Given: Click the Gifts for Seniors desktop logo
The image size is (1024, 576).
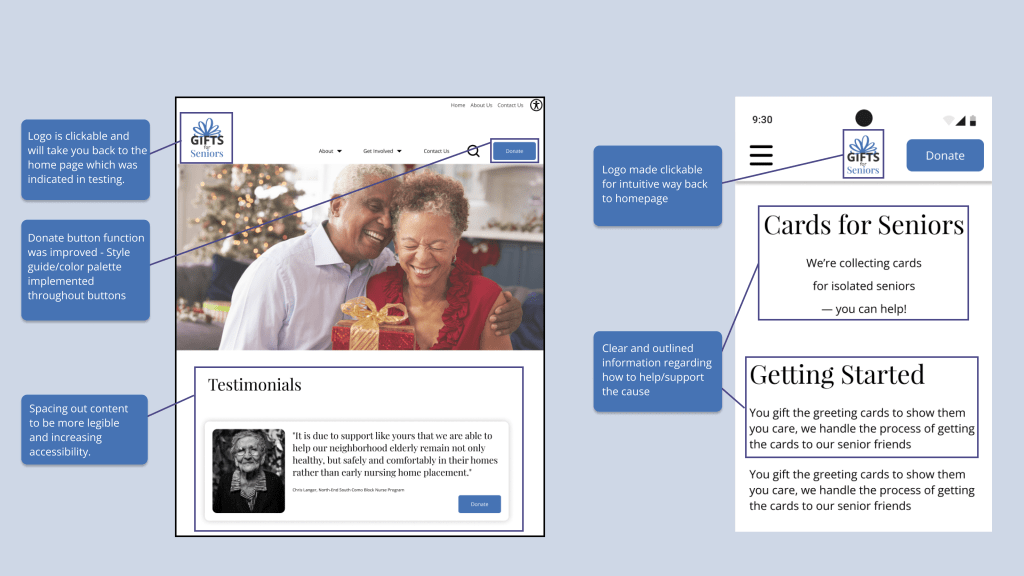Looking at the screenshot, I should coord(206,138).
